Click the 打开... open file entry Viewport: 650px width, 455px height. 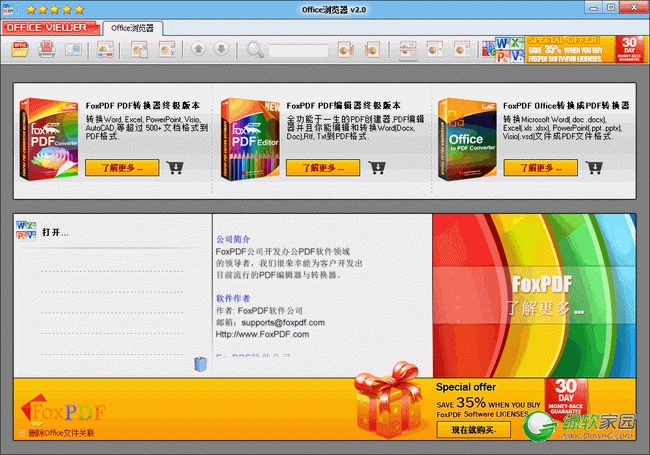(x=55, y=232)
